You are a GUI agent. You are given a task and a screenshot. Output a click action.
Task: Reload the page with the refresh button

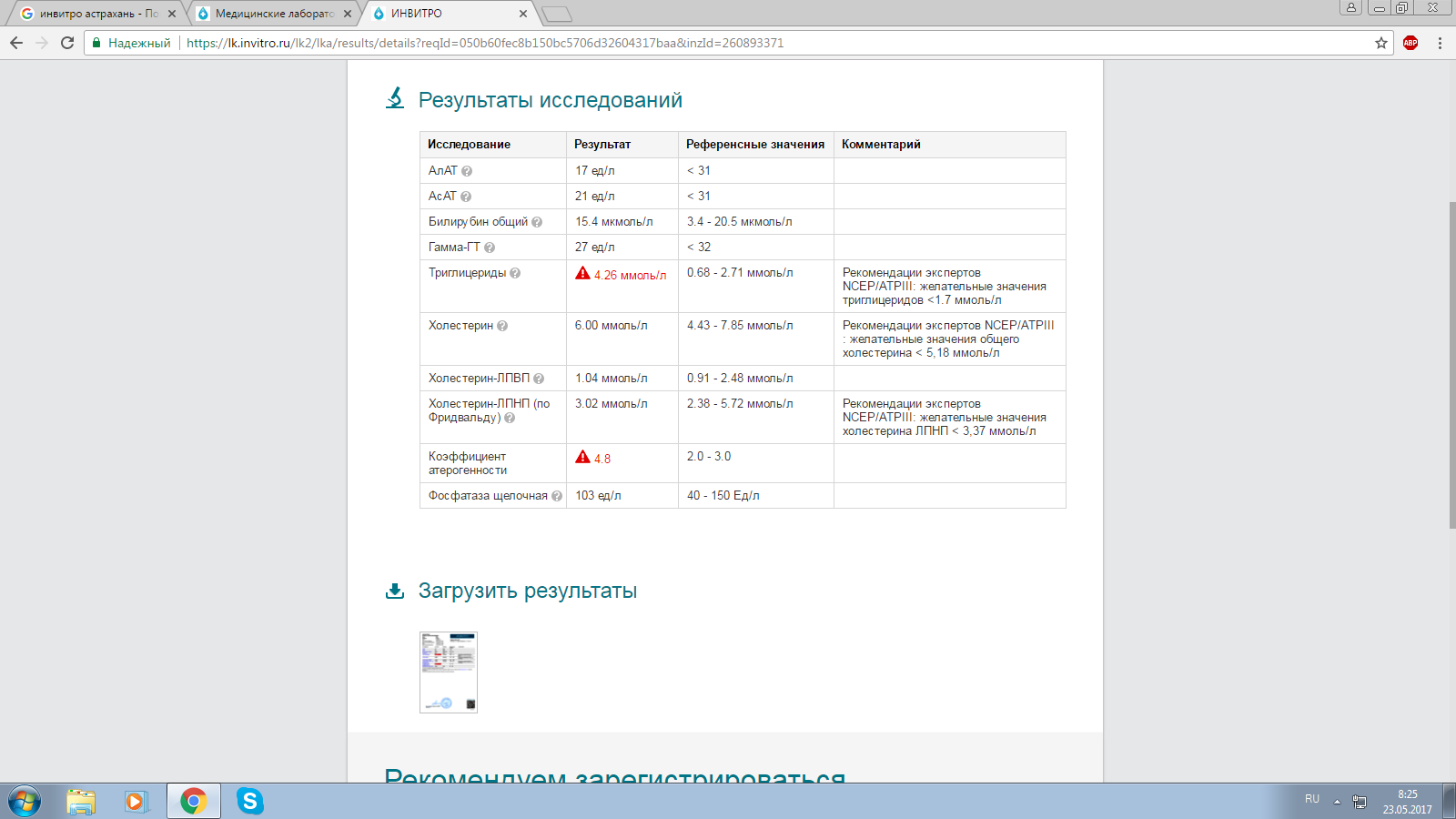click(67, 43)
